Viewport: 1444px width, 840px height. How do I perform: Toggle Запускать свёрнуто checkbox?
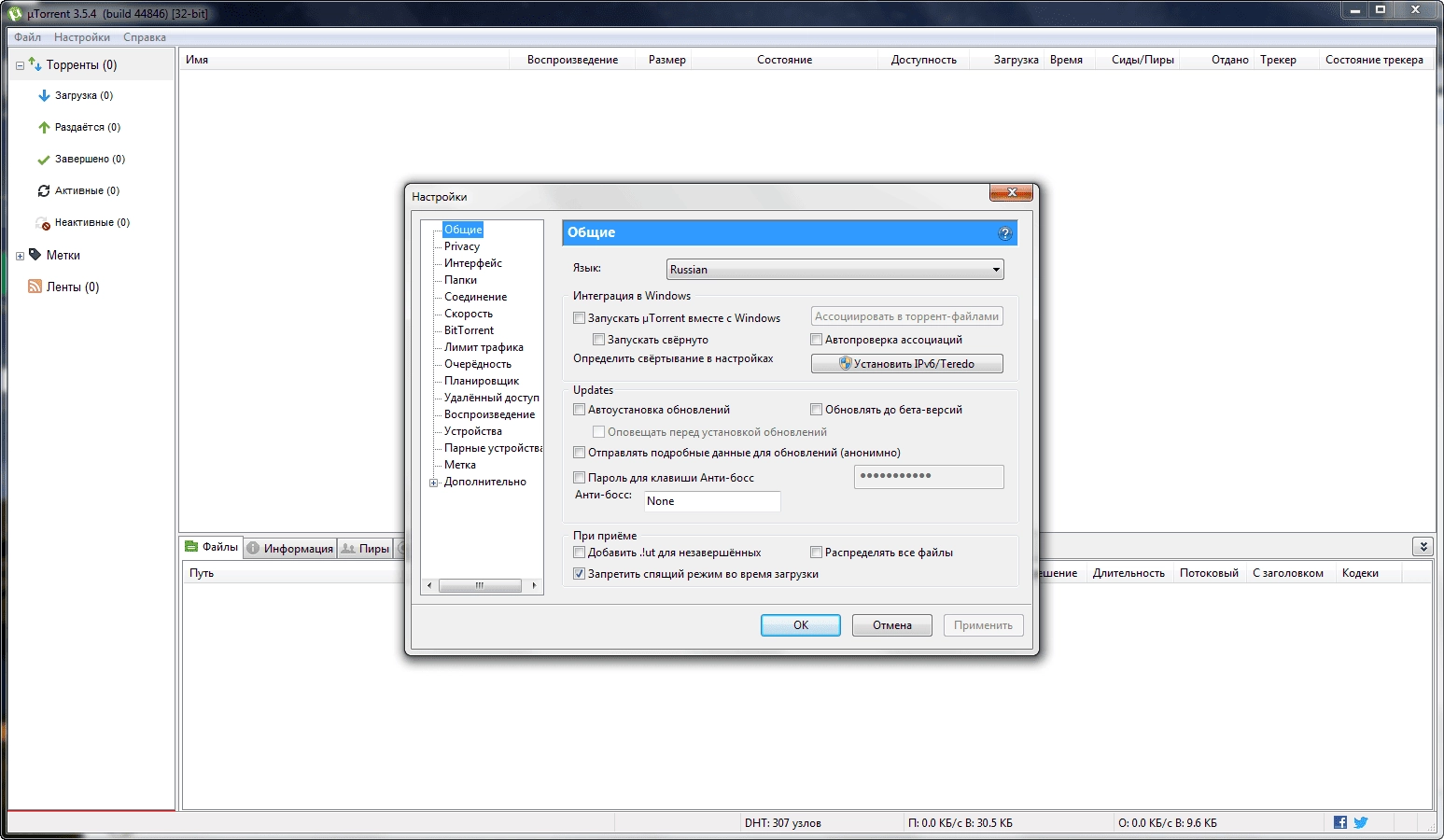click(598, 340)
